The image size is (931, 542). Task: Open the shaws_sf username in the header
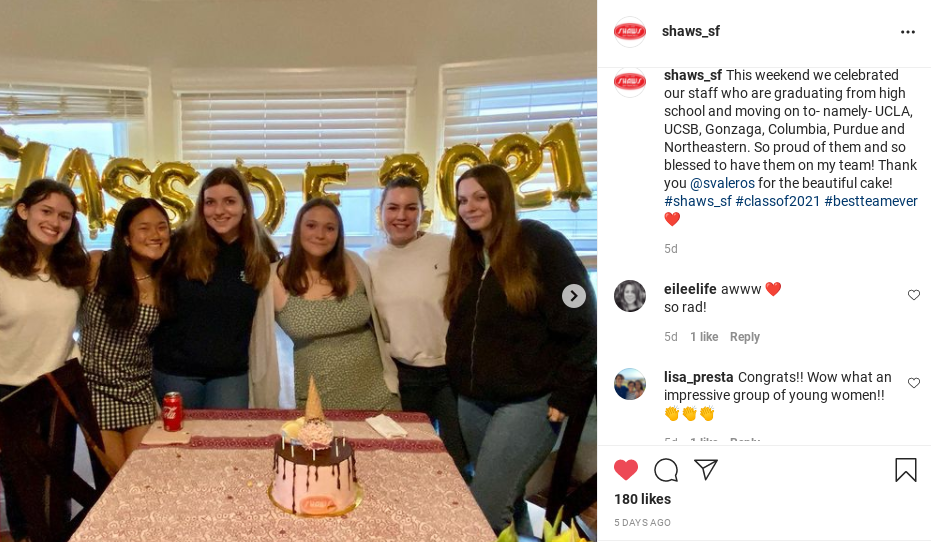pos(691,31)
